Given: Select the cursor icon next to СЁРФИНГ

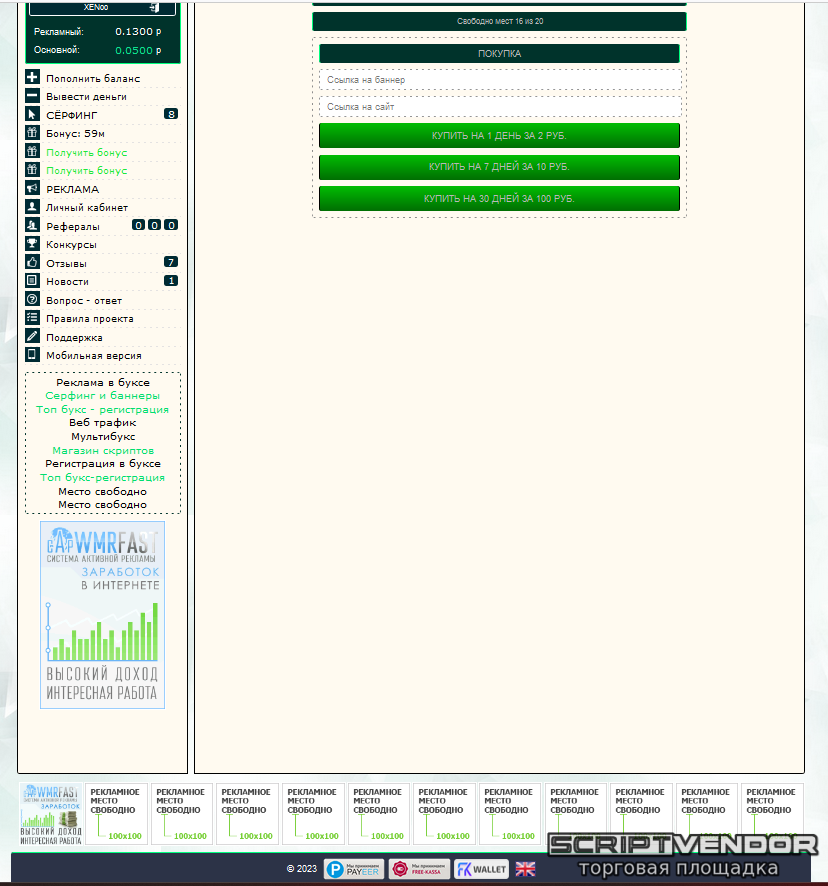Looking at the screenshot, I should tap(32, 115).
